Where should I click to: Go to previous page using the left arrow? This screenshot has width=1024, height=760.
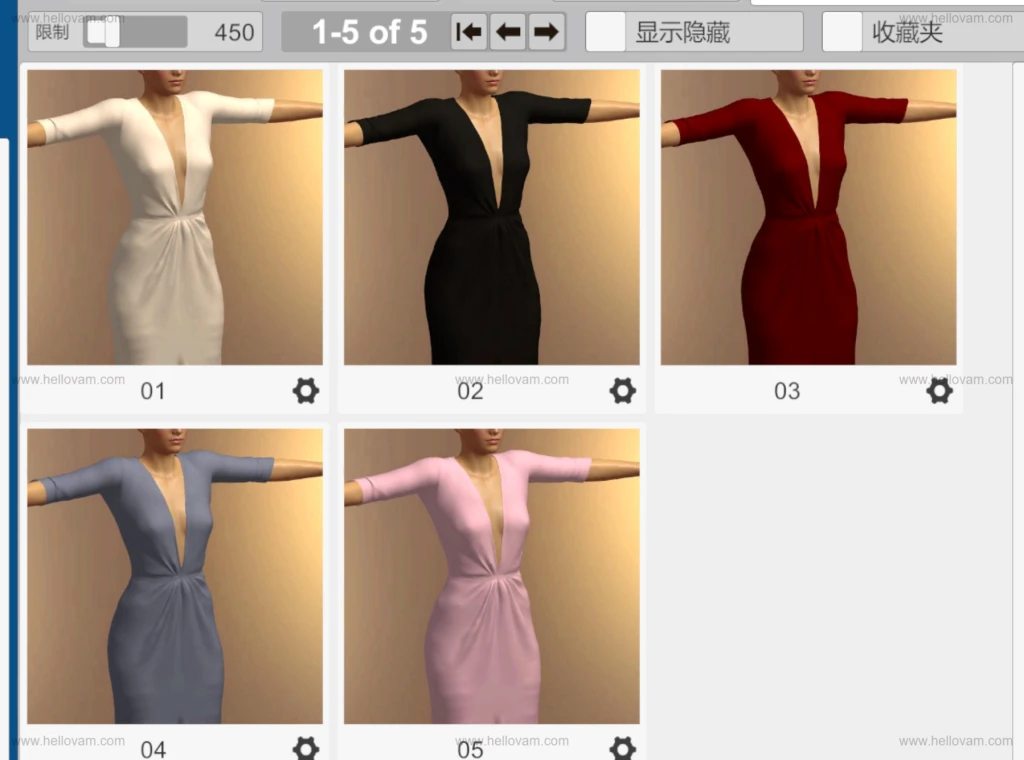tap(507, 31)
